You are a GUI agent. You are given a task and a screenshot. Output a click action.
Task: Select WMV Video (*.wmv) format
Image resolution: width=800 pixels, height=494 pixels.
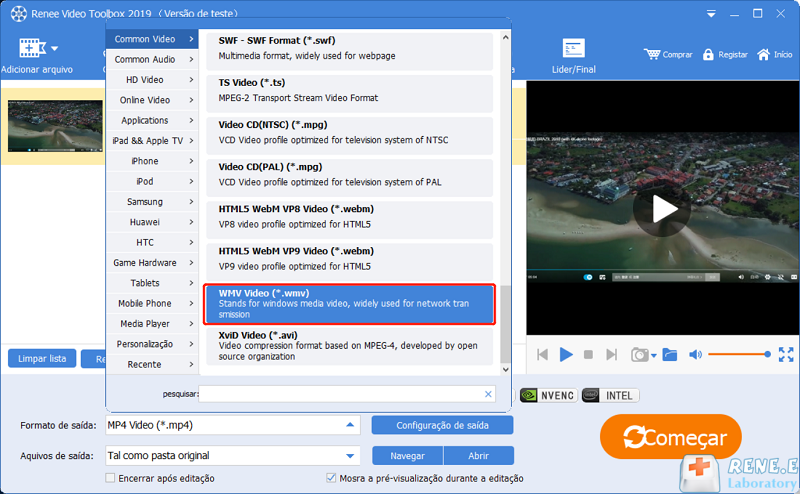pos(349,304)
